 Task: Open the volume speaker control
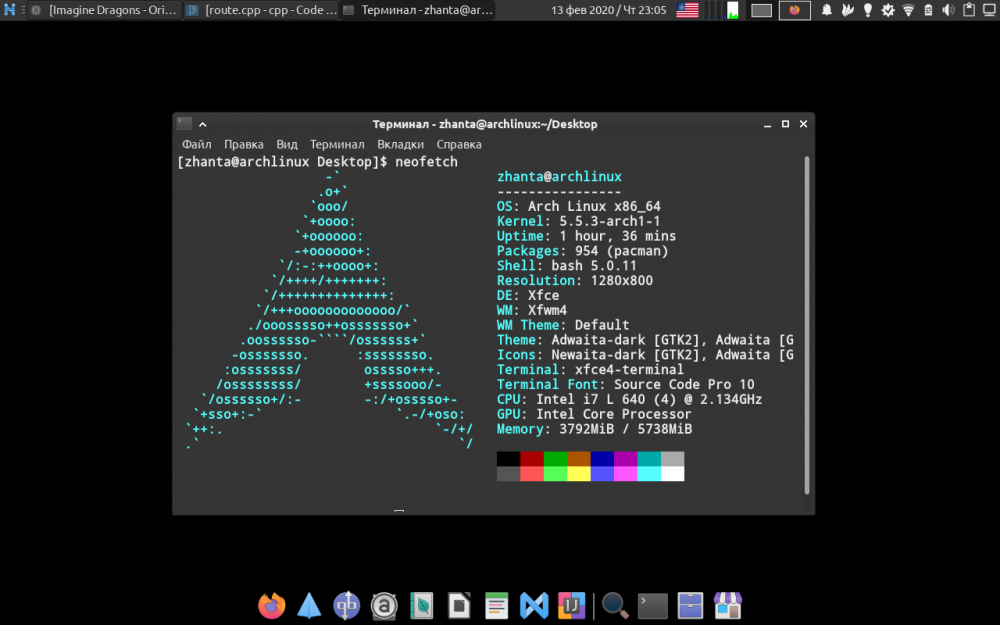click(x=949, y=10)
